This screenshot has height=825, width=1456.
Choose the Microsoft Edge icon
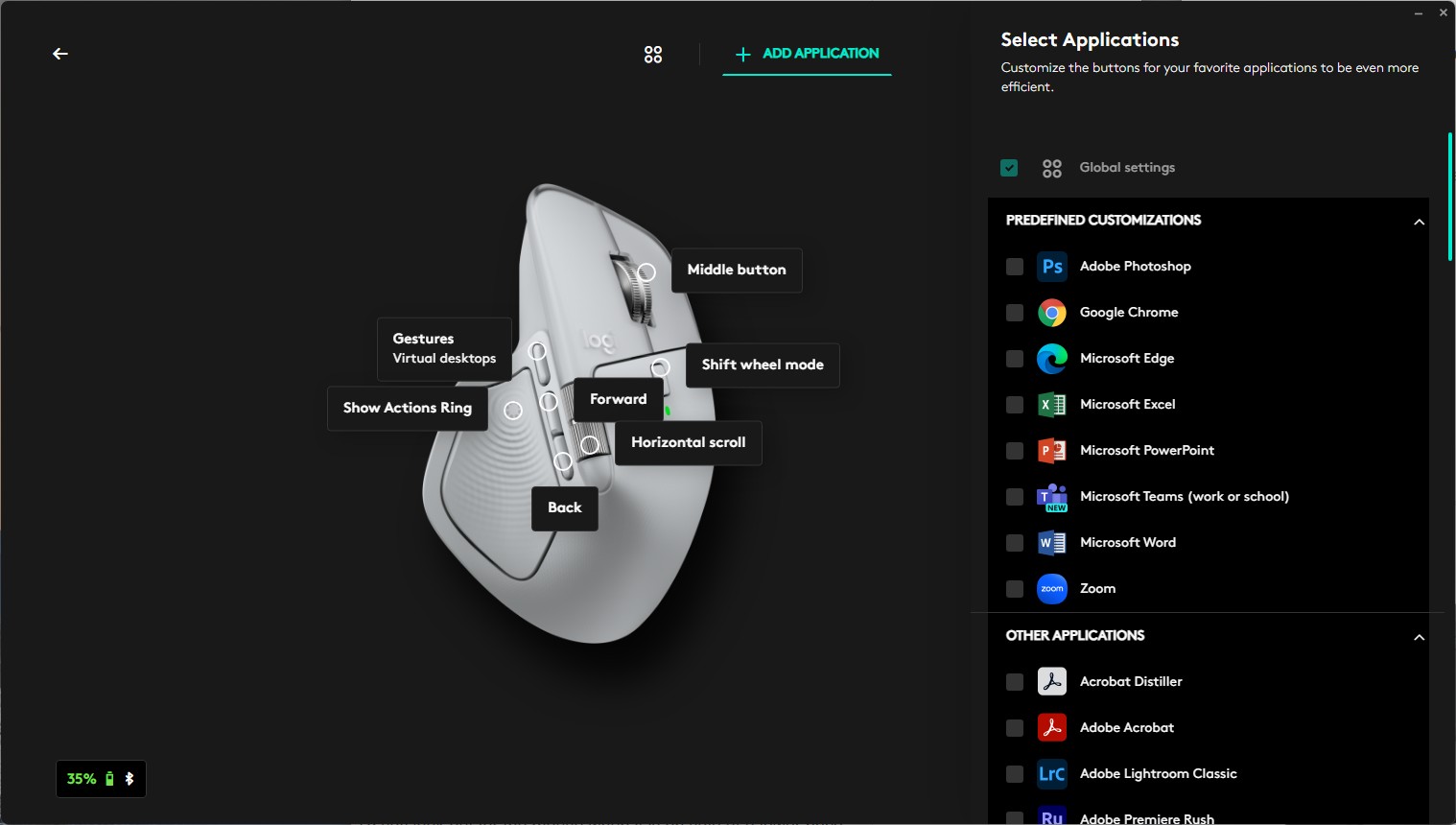(1052, 359)
